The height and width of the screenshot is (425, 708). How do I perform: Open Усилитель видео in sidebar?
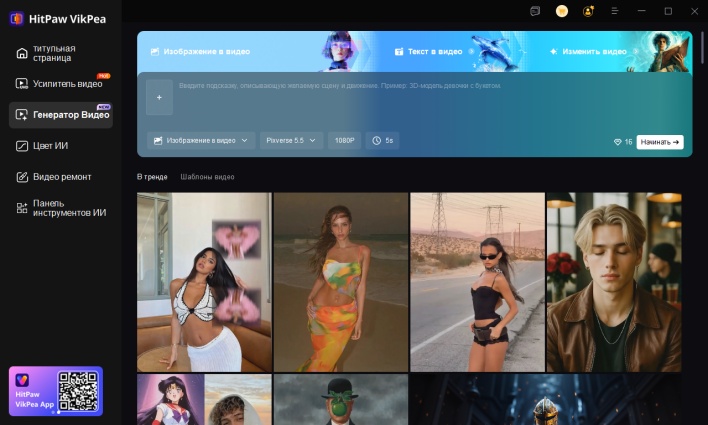(x=60, y=83)
